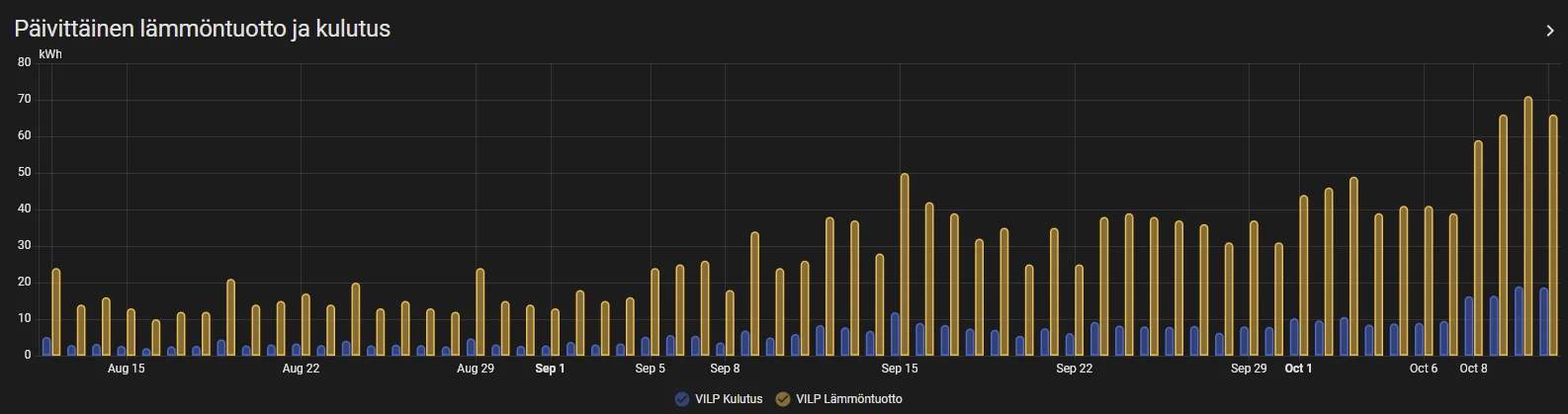
Task: Click the Sep 1 axis label
Action: point(550,369)
